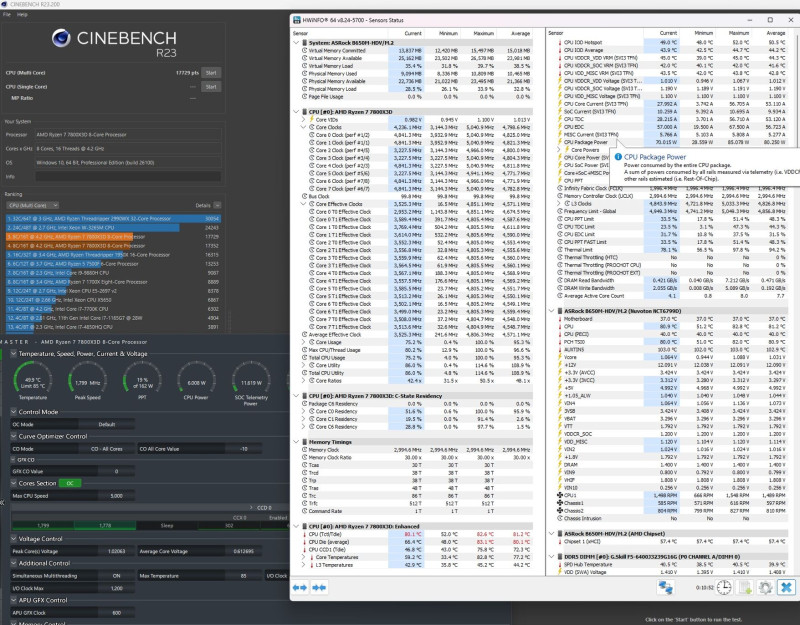Click the Memory Clock sensor icon
The height and width of the screenshot is (625, 800).
[305, 449]
